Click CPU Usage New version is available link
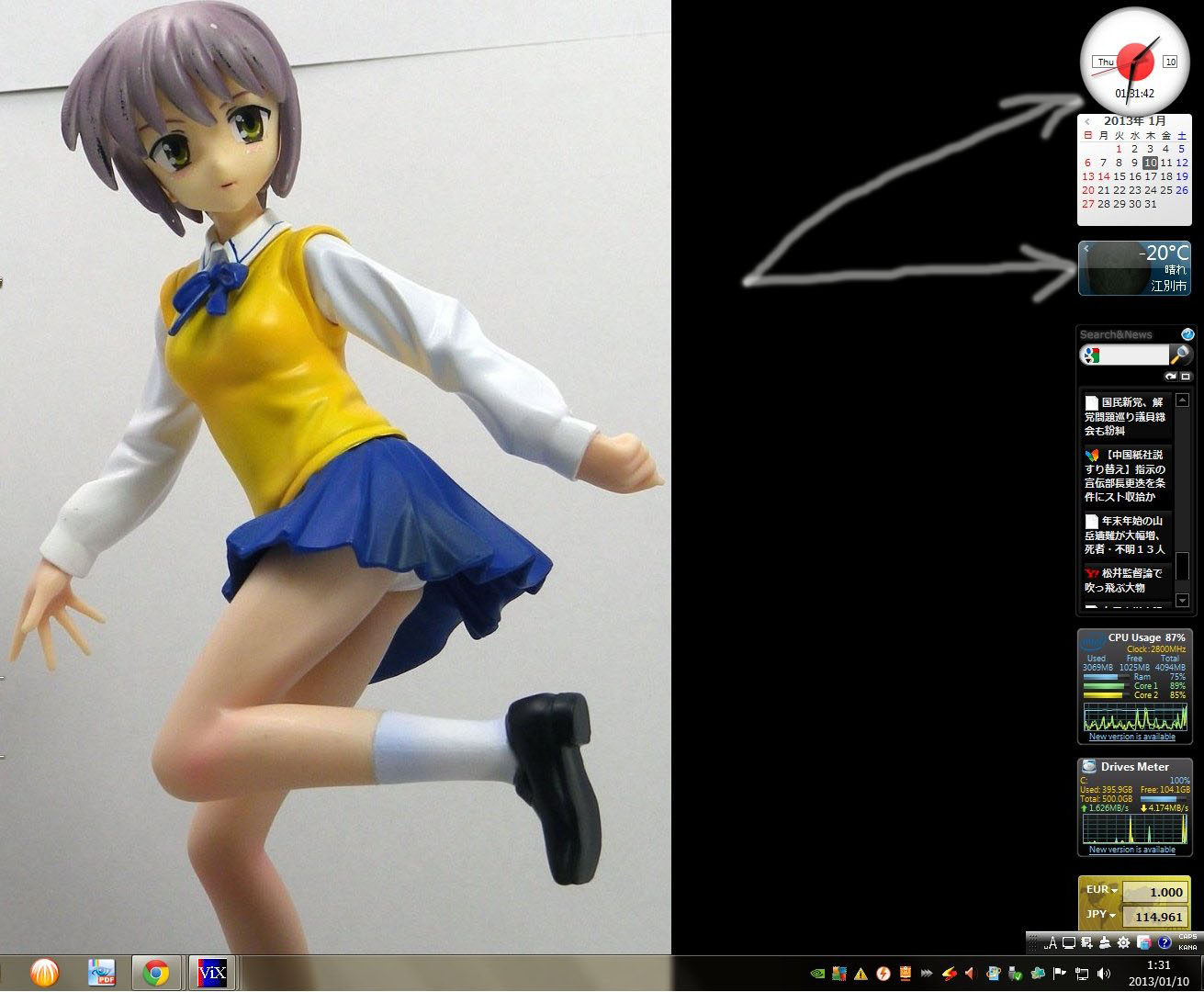The width and height of the screenshot is (1204, 992). coord(1132,737)
